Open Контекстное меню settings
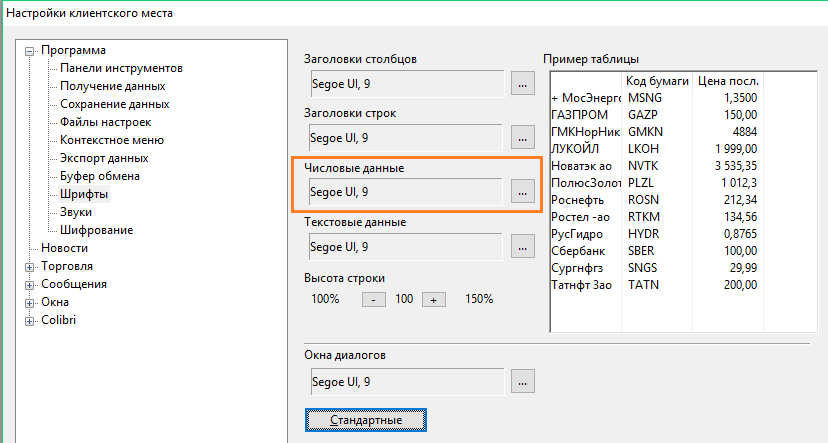 [x=112, y=140]
